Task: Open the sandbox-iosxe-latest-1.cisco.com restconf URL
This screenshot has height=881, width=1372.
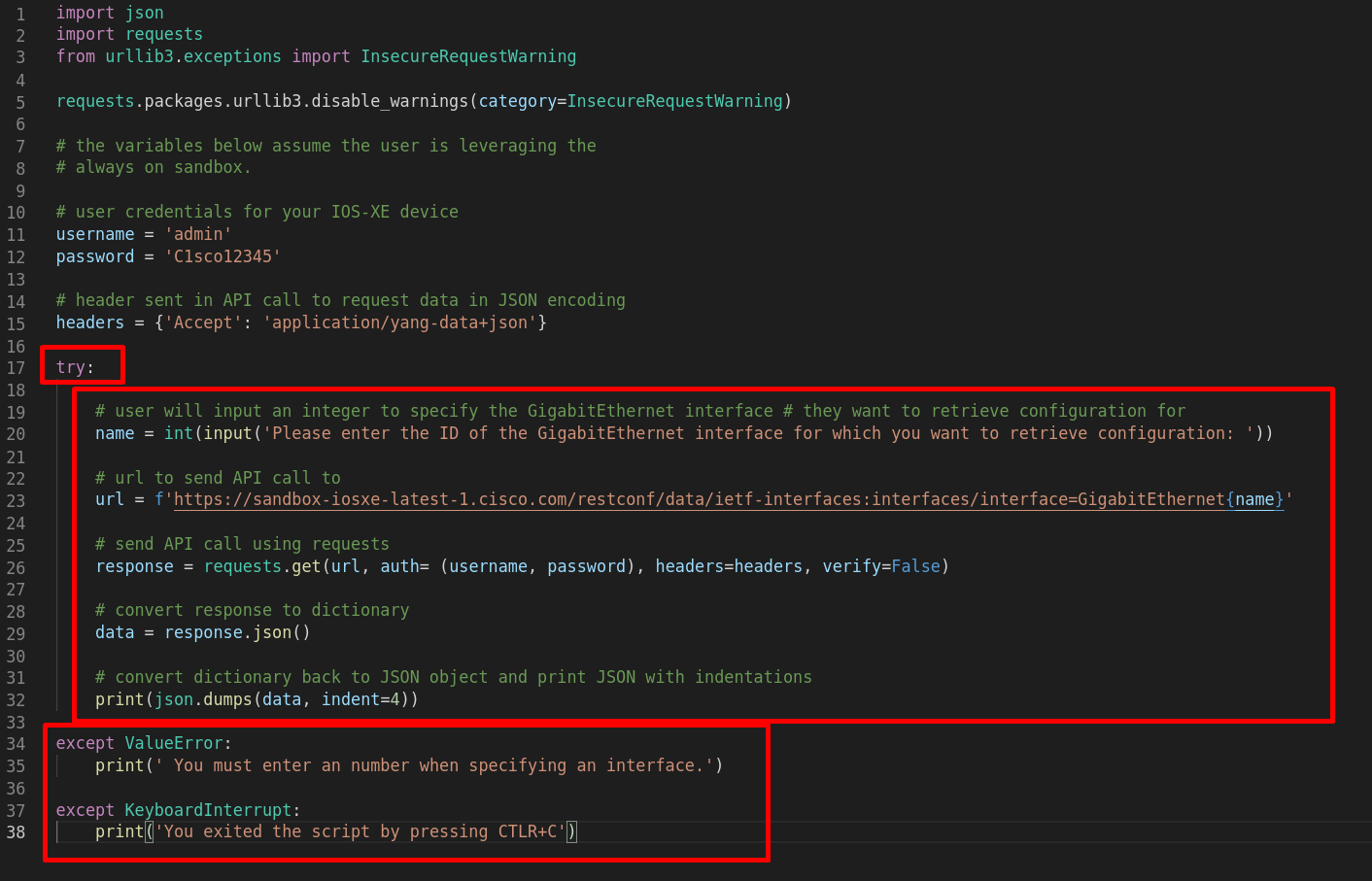Action: [x=729, y=499]
